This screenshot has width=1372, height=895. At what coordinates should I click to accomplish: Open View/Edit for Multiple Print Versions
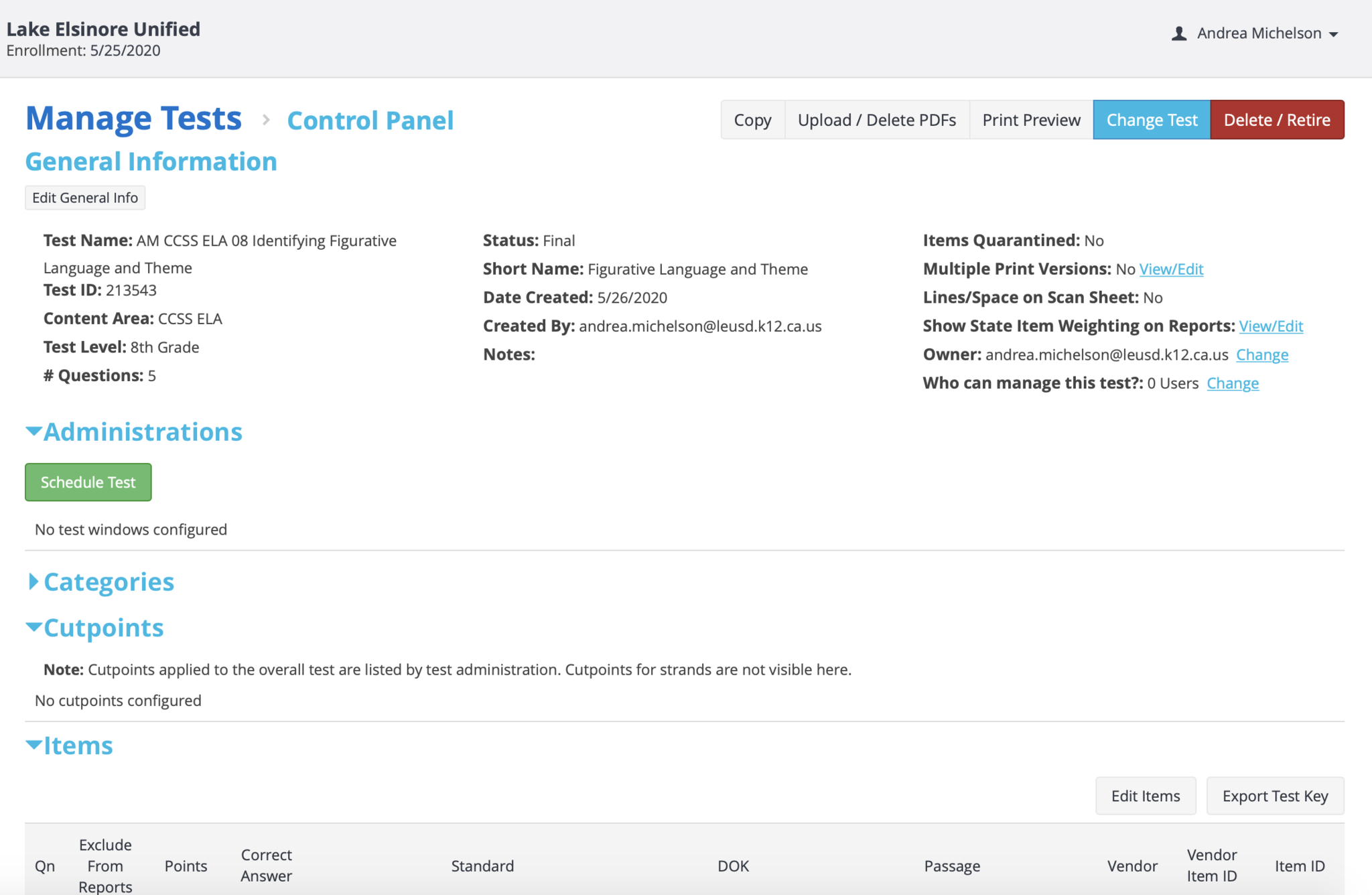pyautogui.click(x=1171, y=269)
